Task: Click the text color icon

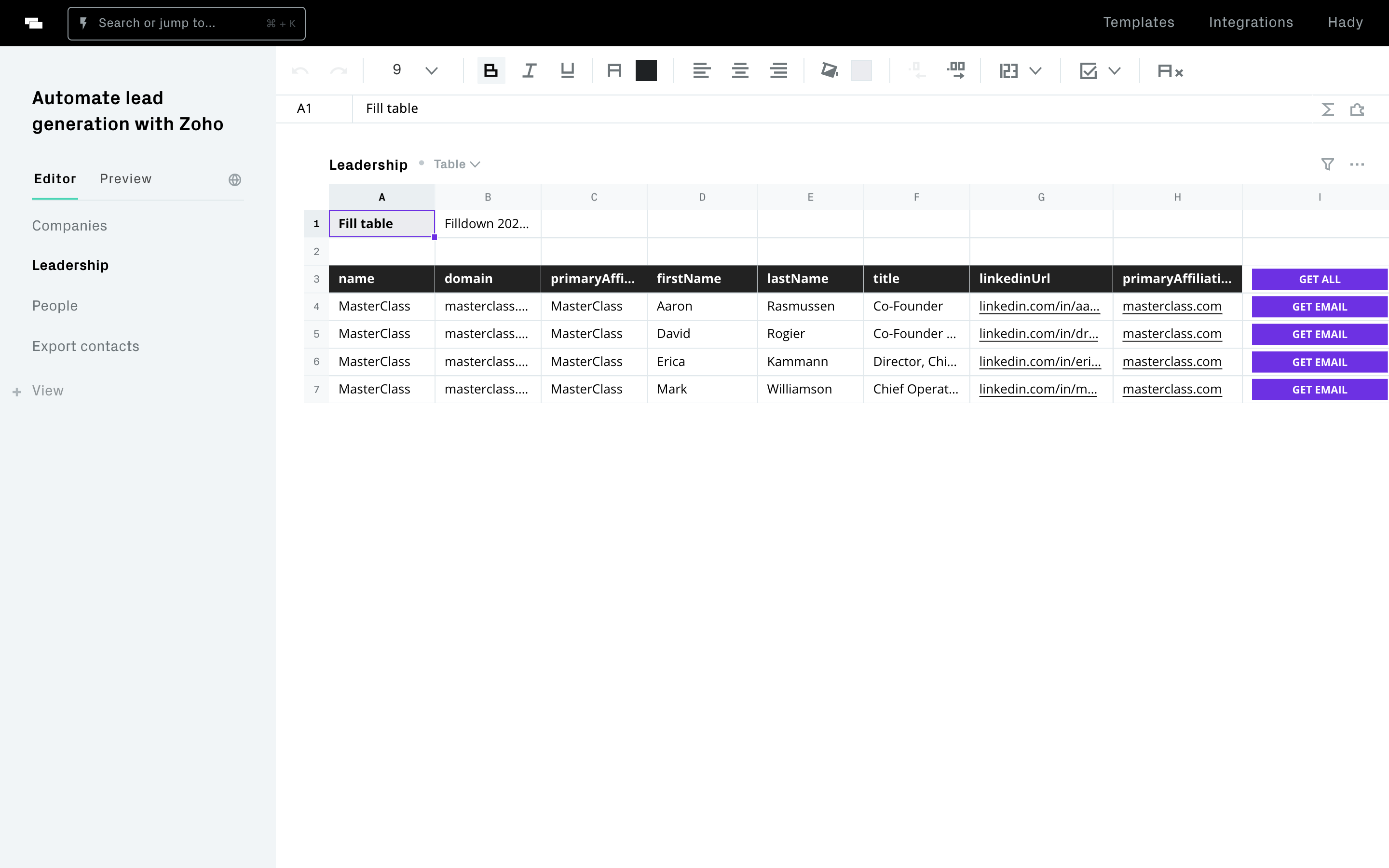Action: pos(614,70)
